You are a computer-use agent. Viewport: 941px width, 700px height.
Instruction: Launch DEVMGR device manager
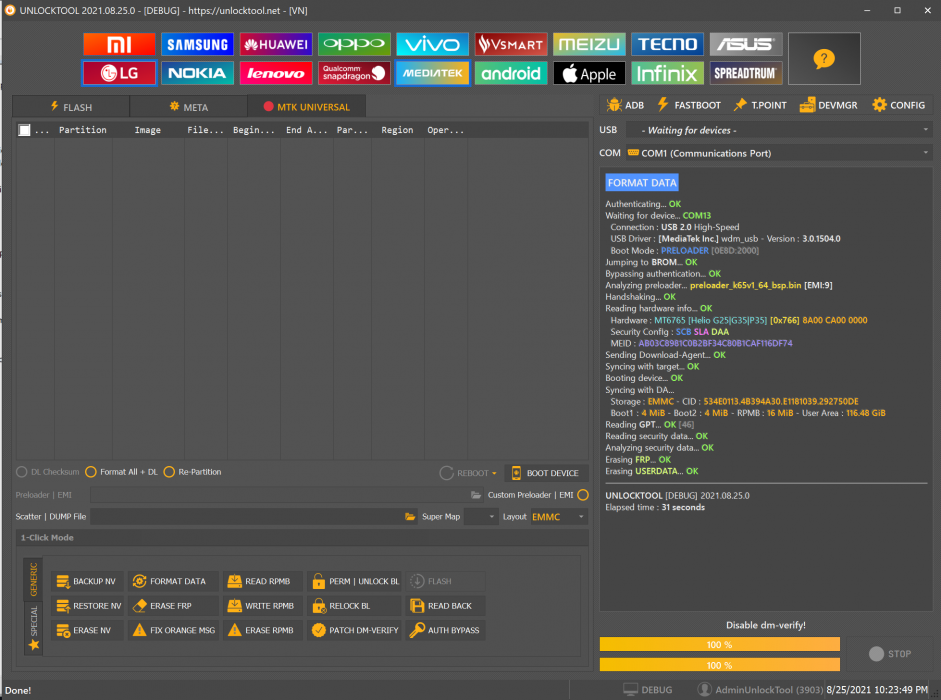pos(829,105)
